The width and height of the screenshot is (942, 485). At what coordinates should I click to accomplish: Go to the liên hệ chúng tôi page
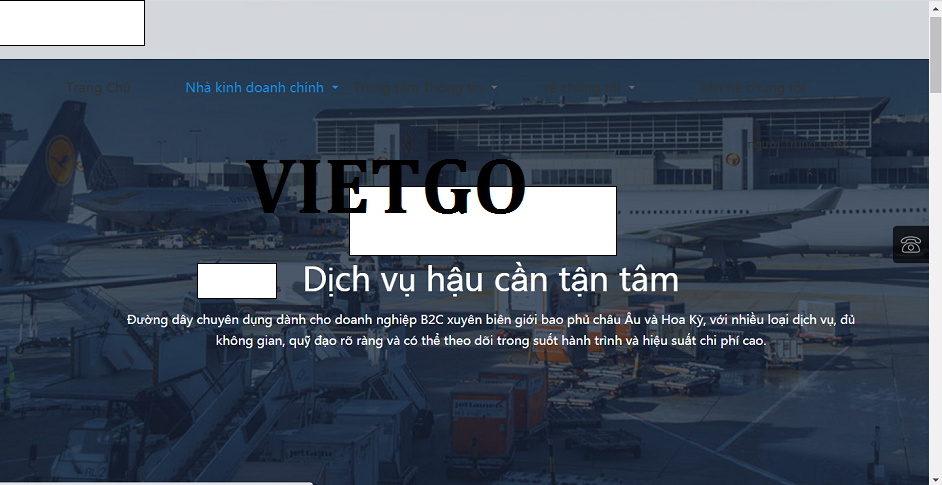click(x=753, y=88)
